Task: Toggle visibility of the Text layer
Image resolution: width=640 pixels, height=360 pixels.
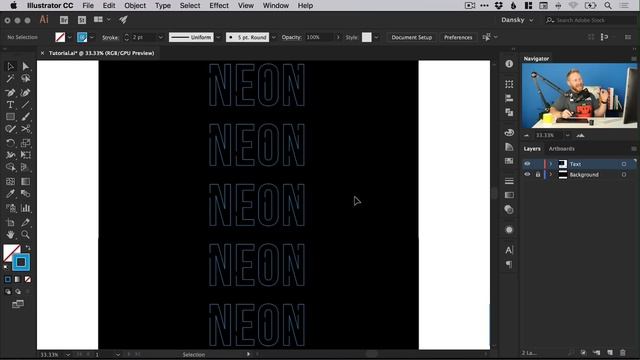Action: (527, 164)
